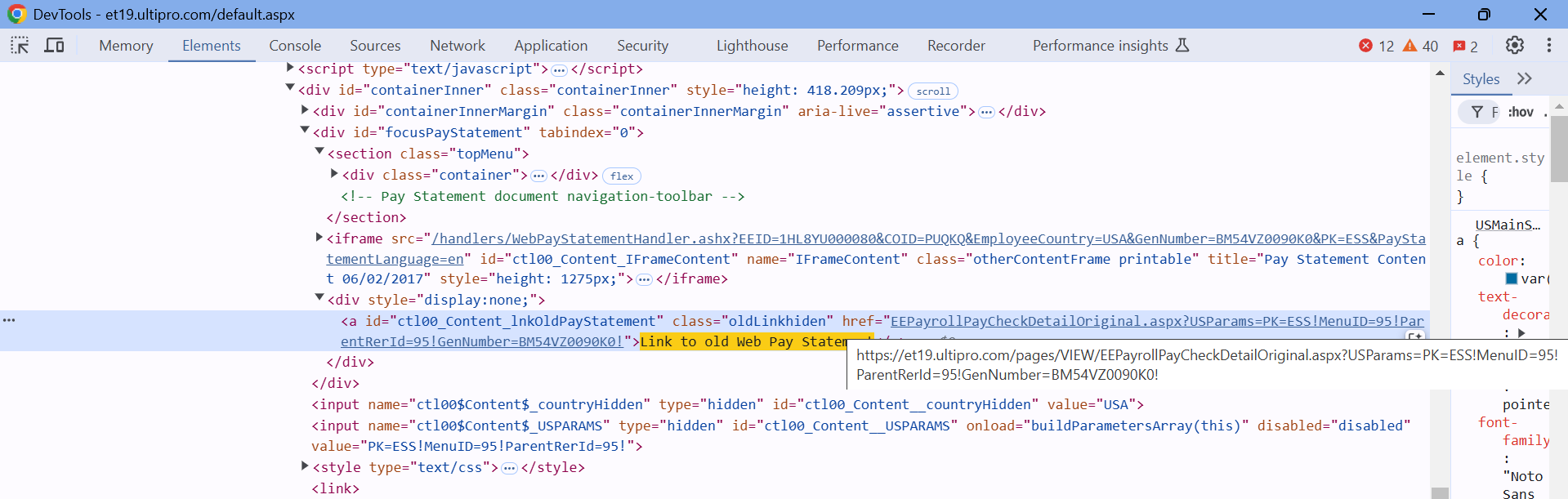Open the Performance tab
1568x499 pixels.
pos(858,46)
